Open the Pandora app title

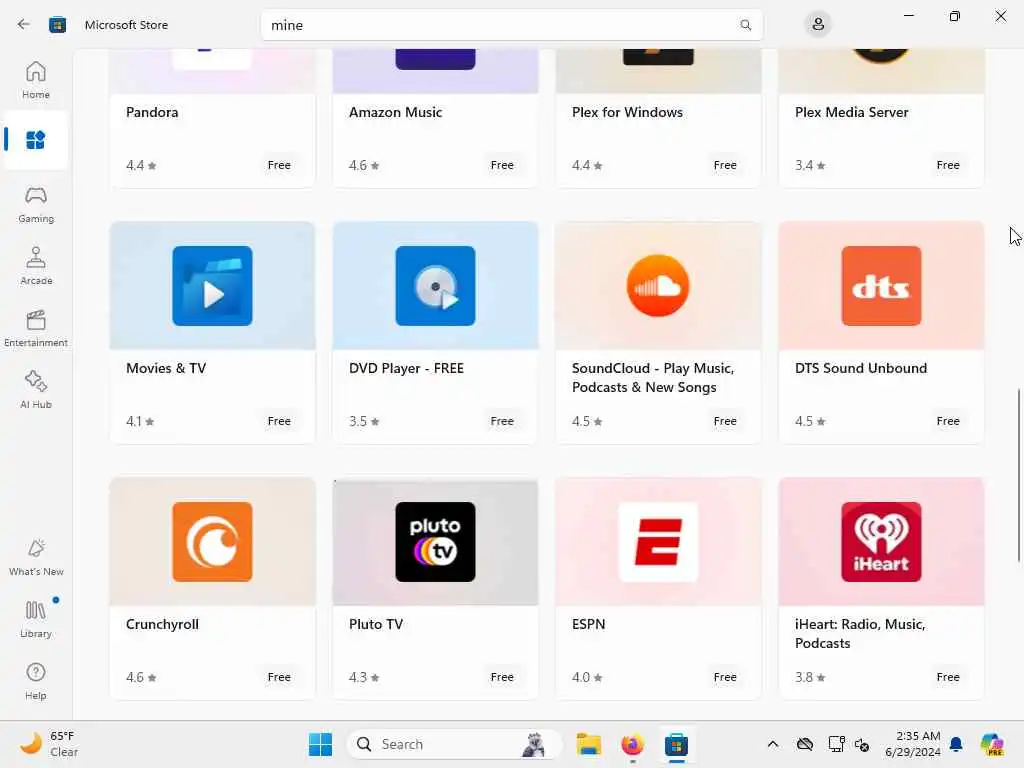click(152, 112)
